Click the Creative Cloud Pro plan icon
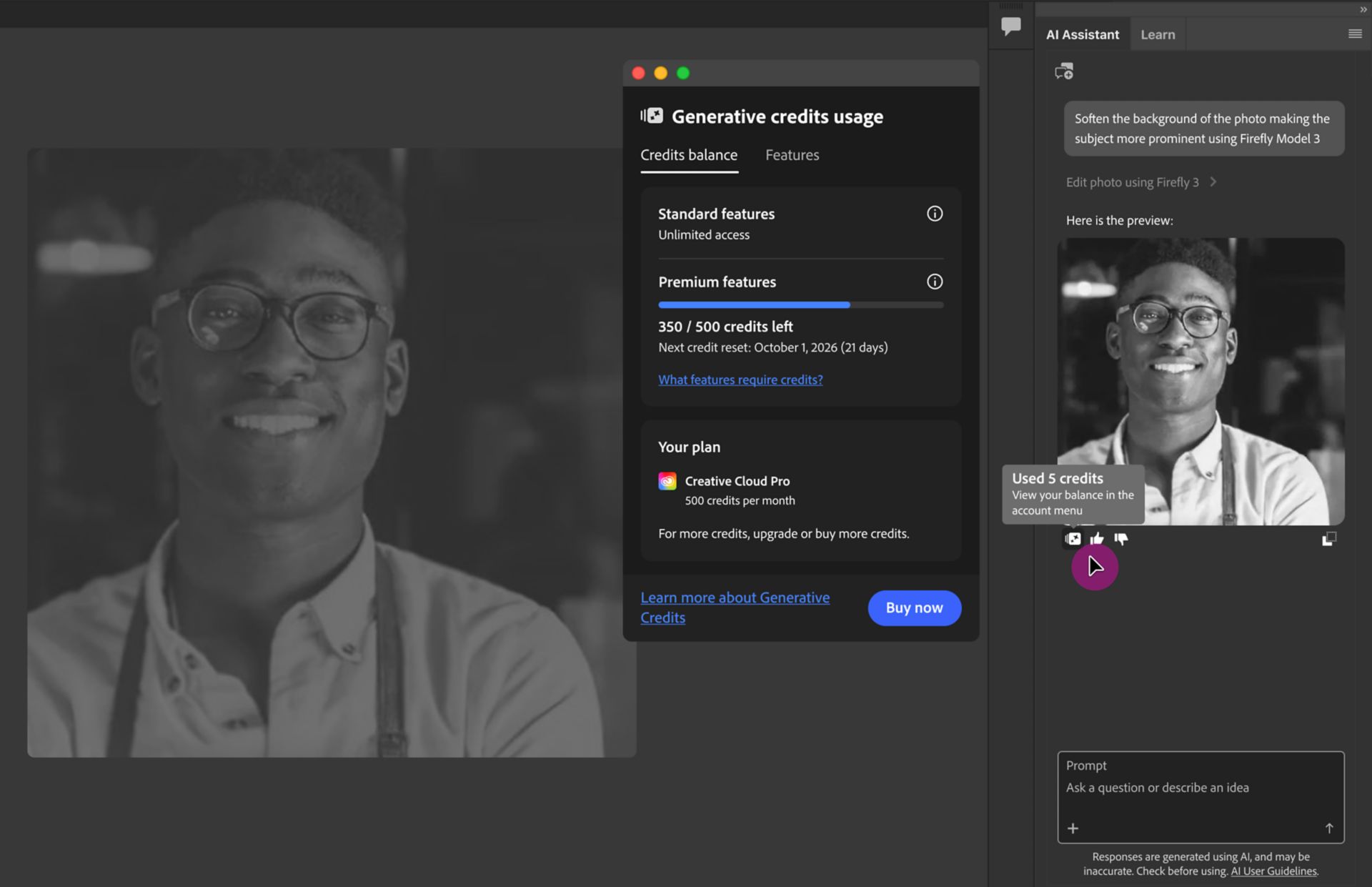 point(667,481)
